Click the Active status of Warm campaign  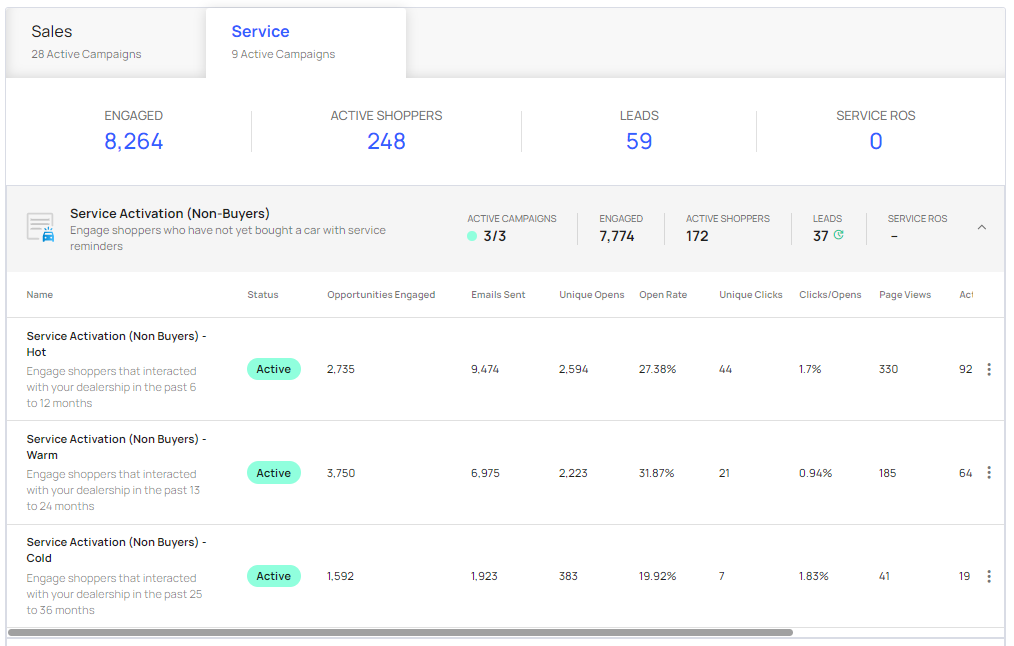(x=273, y=473)
